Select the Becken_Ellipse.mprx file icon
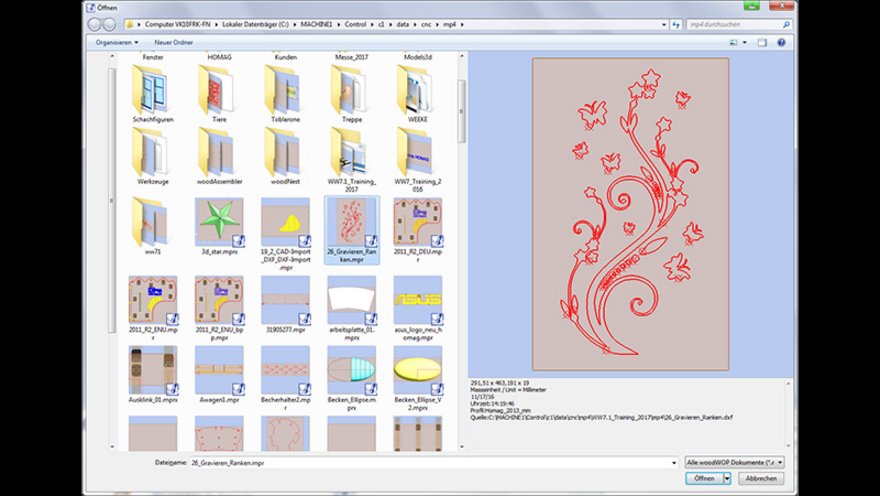The image size is (880, 496). (x=352, y=370)
